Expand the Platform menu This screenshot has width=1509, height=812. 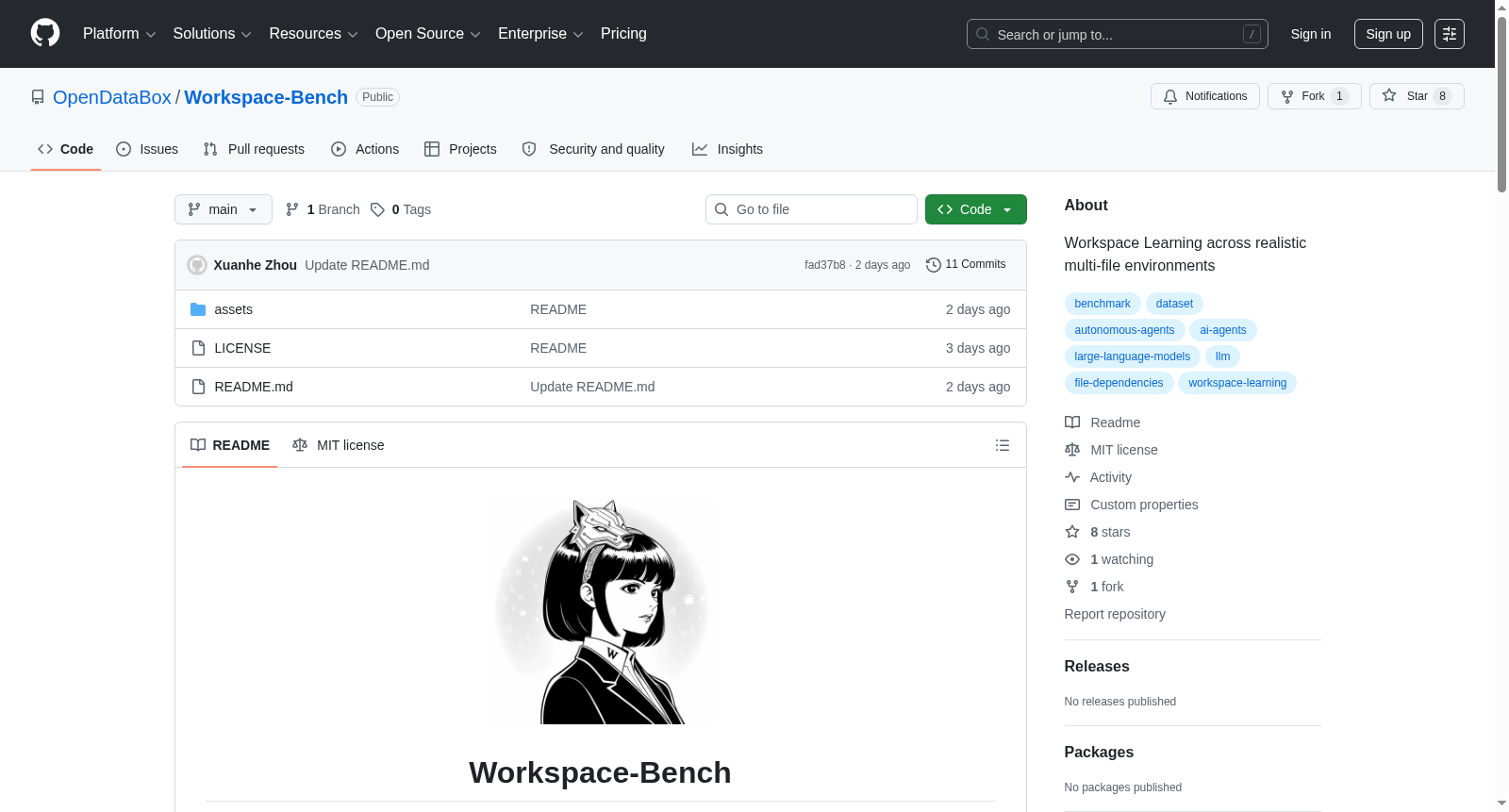point(119,34)
